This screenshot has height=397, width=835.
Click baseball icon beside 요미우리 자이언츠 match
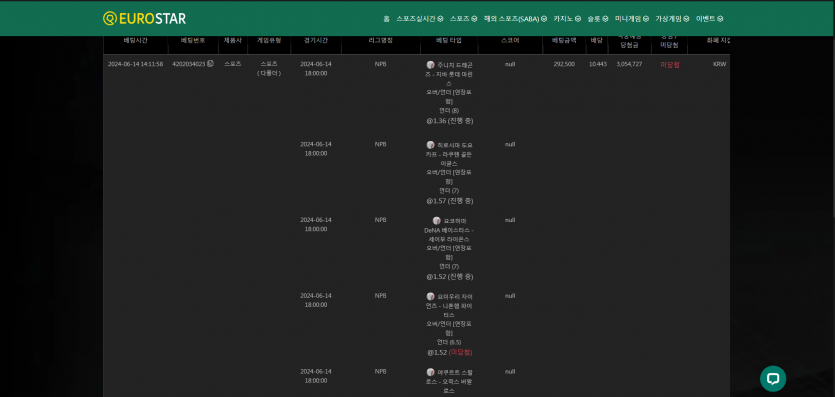click(x=430, y=296)
